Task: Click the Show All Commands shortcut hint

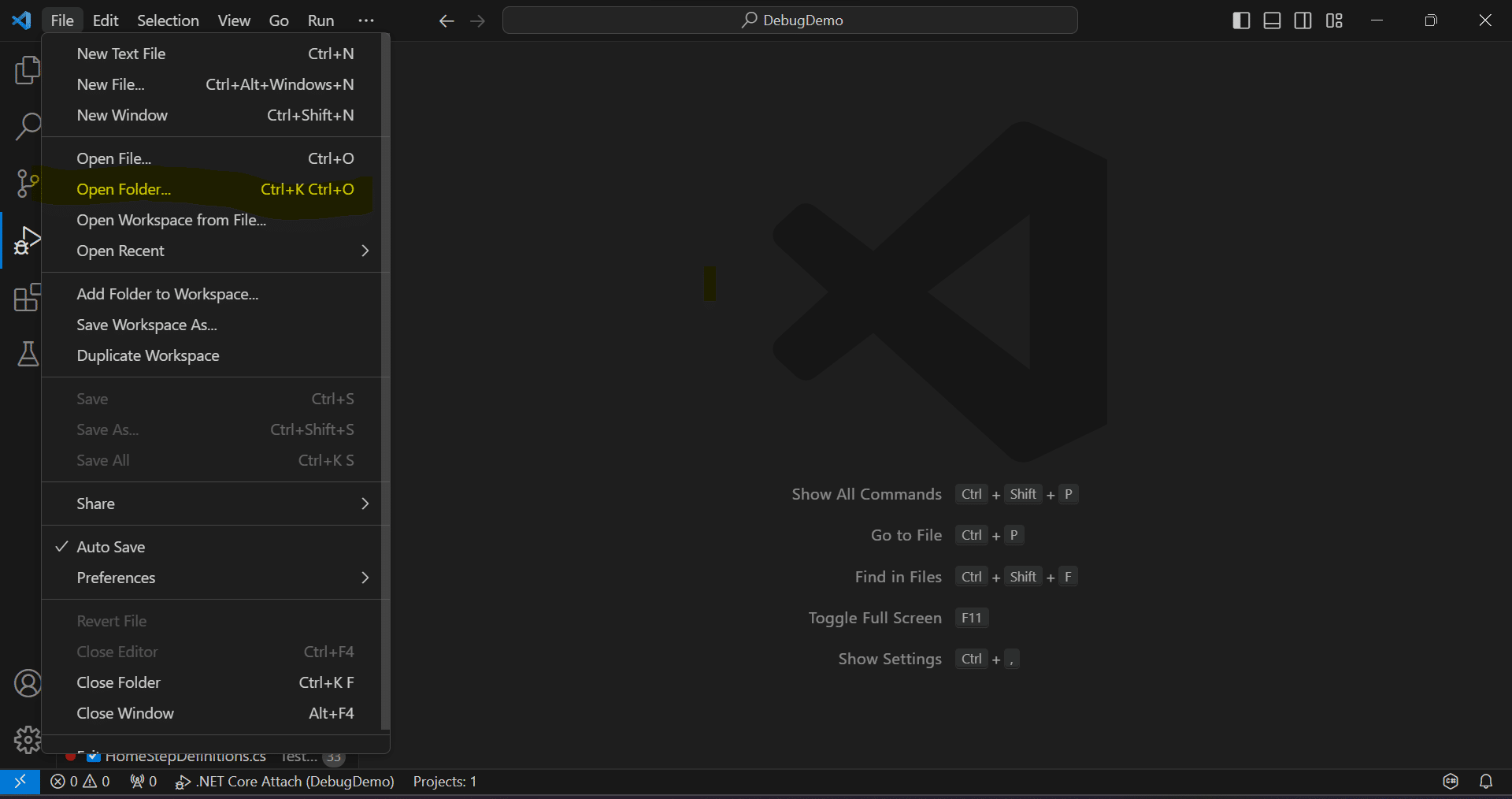Action: pyautogui.click(x=935, y=494)
